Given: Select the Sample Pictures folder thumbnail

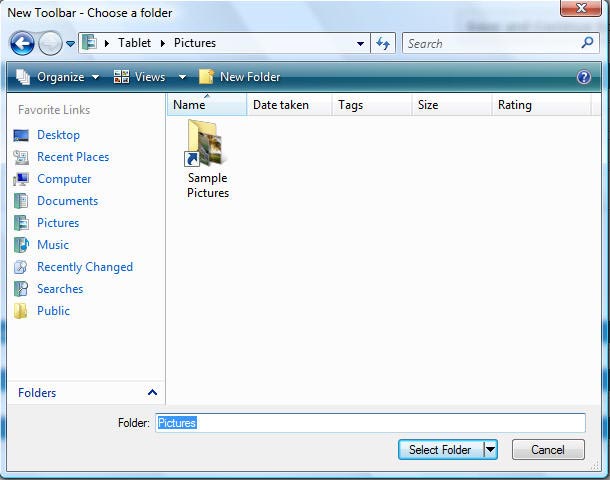Looking at the screenshot, I should point(205,143).
